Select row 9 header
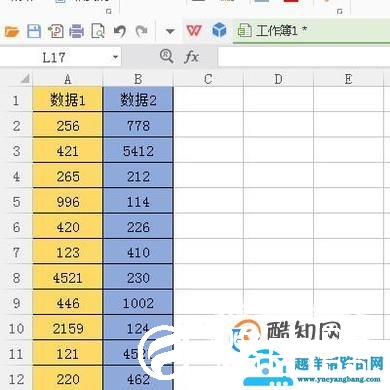This screenshot has width=390, height=390. (x=16, y=303)
